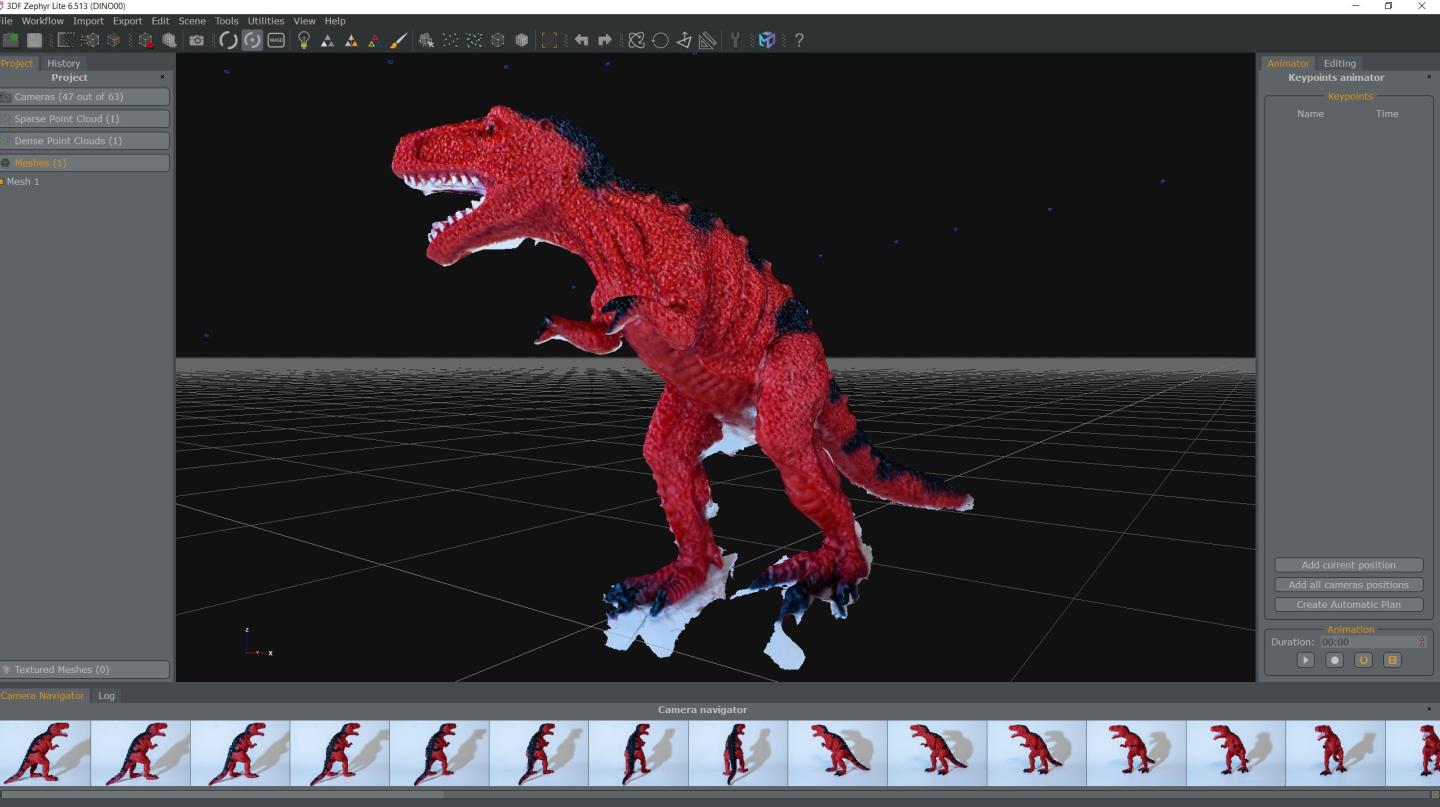The image size is (1440, 807).
Task: Select Mesh 1 in the project tree
Action: 23,182
